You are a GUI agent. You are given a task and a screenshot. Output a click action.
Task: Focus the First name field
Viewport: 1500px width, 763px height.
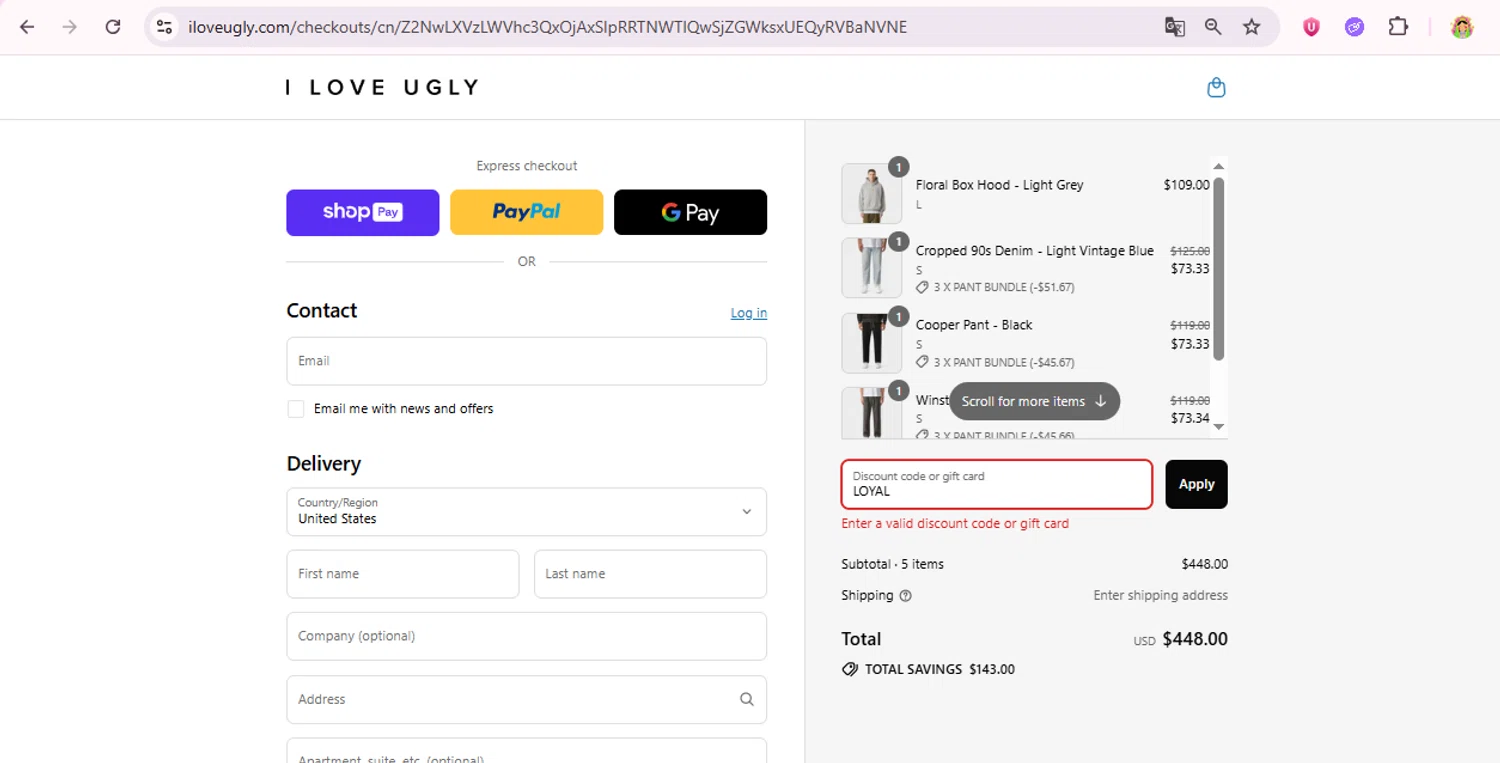point(403,574)
